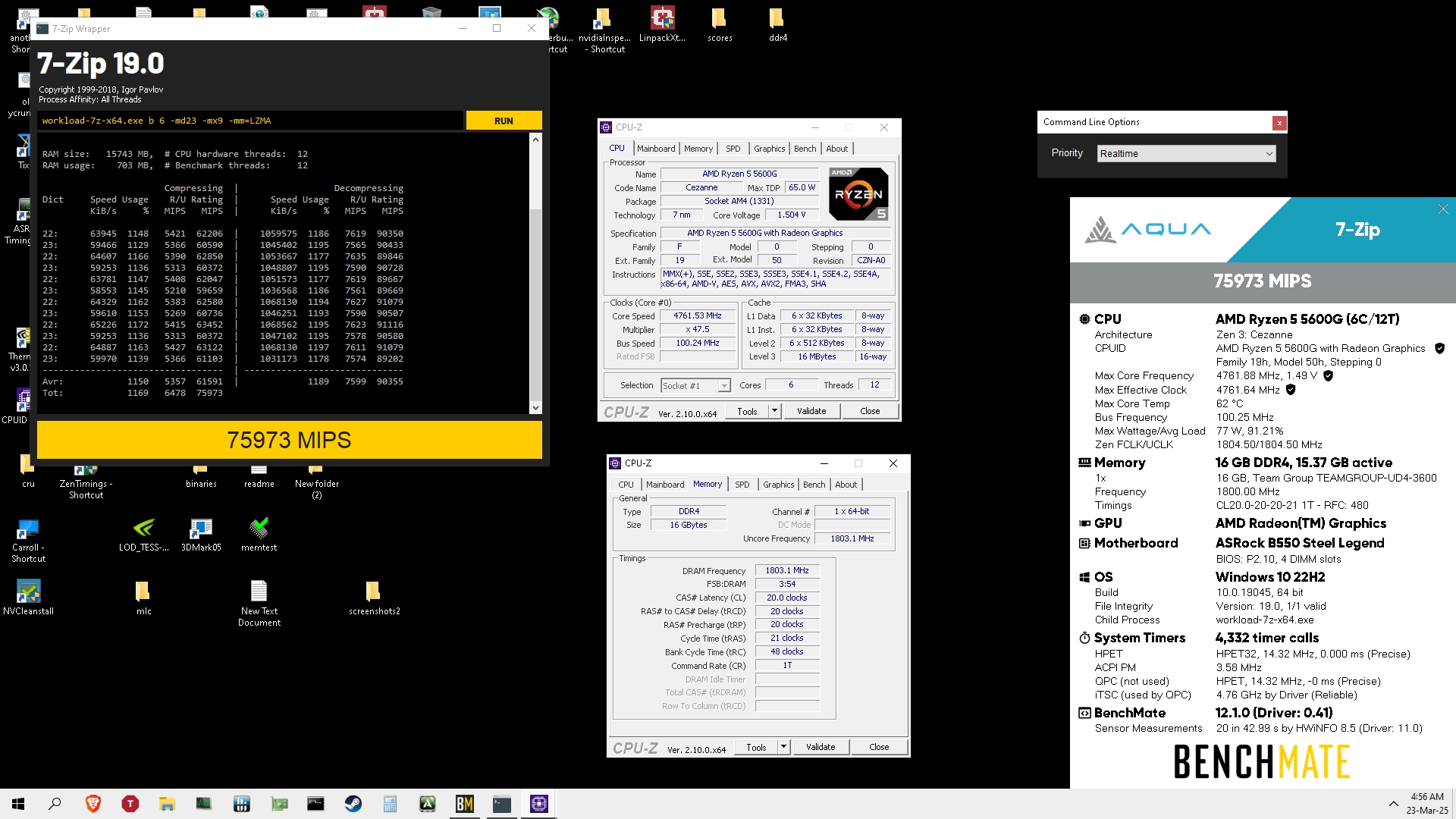Open the 7-Zip Wrapper terminal taskbar icon
Viewport: 1456px width, 819px height.
(502, 804)
